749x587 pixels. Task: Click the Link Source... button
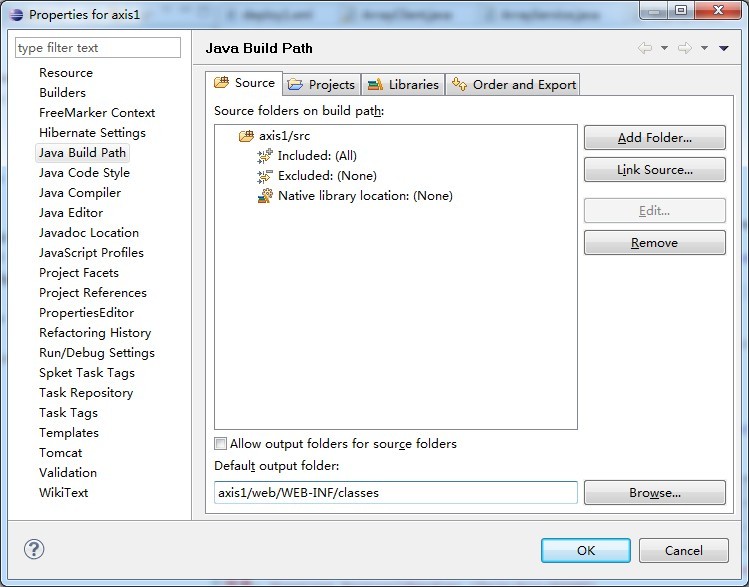coord(654,170)
